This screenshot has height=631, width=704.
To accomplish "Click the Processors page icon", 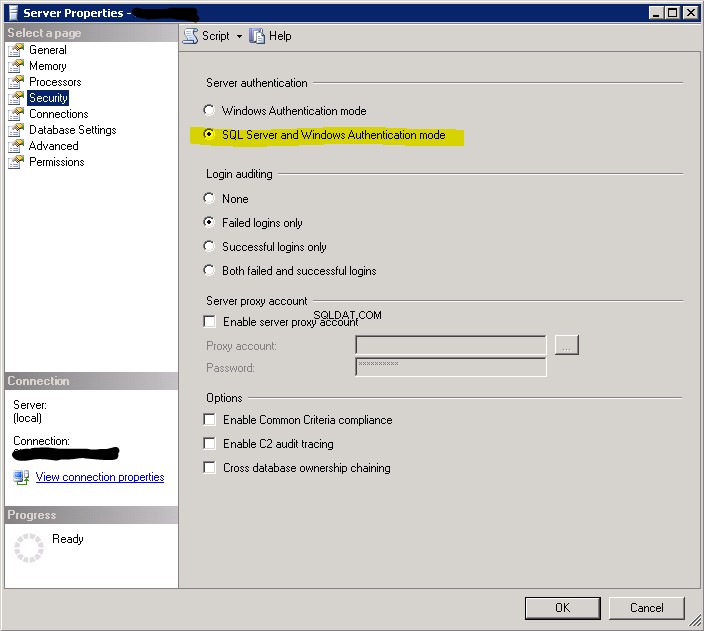I will 16,82.
